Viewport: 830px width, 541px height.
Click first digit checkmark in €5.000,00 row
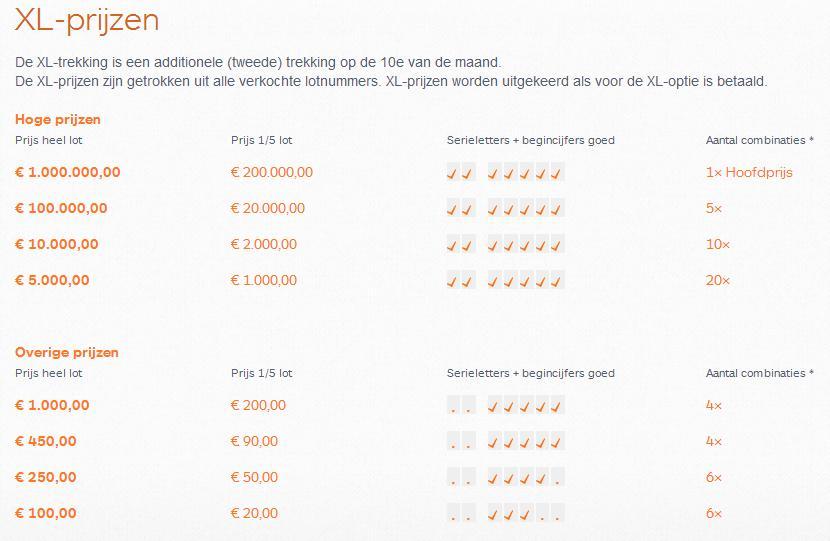(x=494, y=281)
